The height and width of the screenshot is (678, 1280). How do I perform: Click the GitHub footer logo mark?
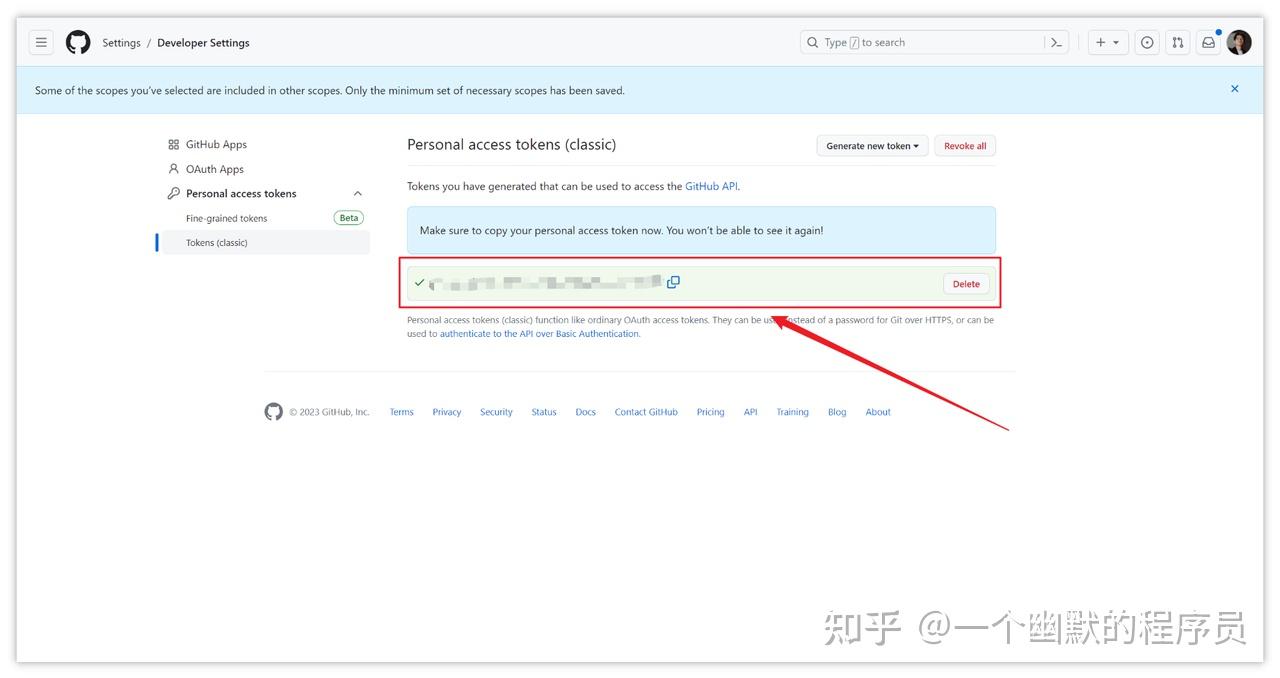pyautogui.click(x=273, y=411)
